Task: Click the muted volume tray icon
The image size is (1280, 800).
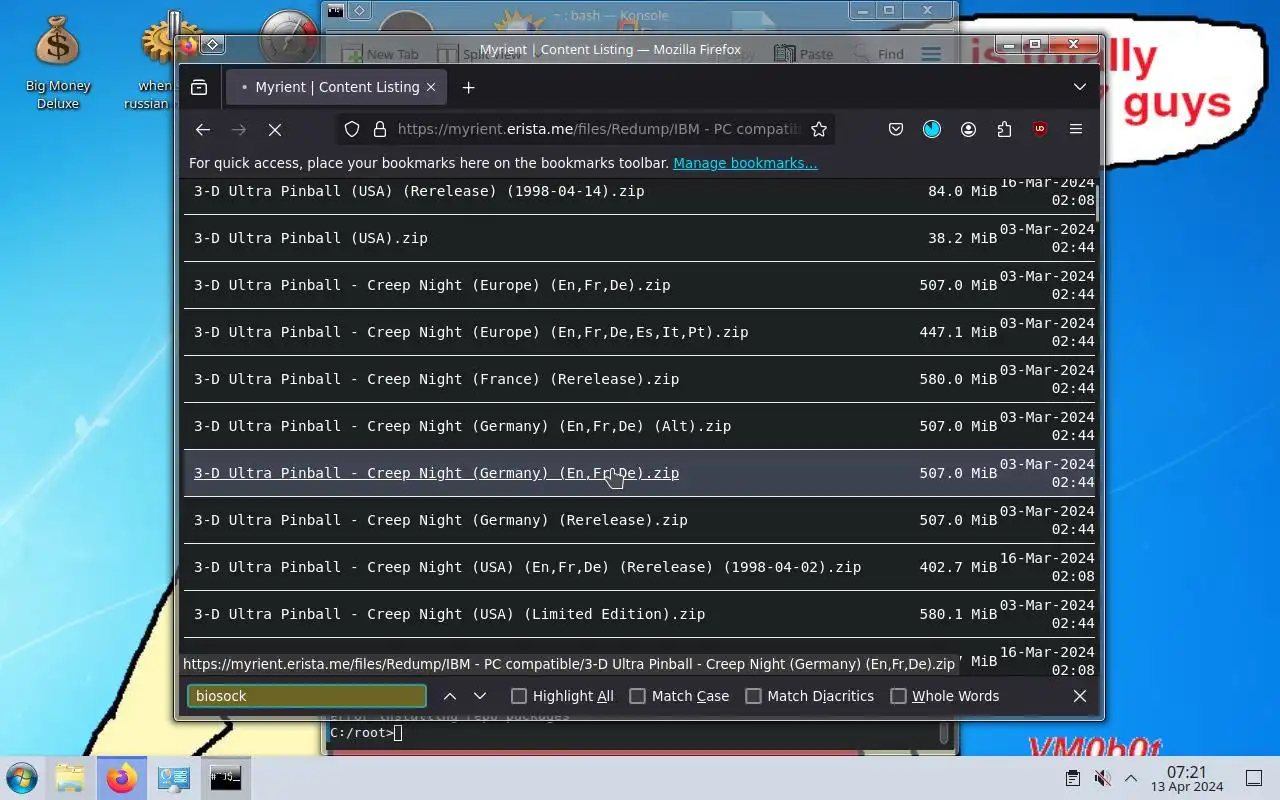Action: 1102,778
